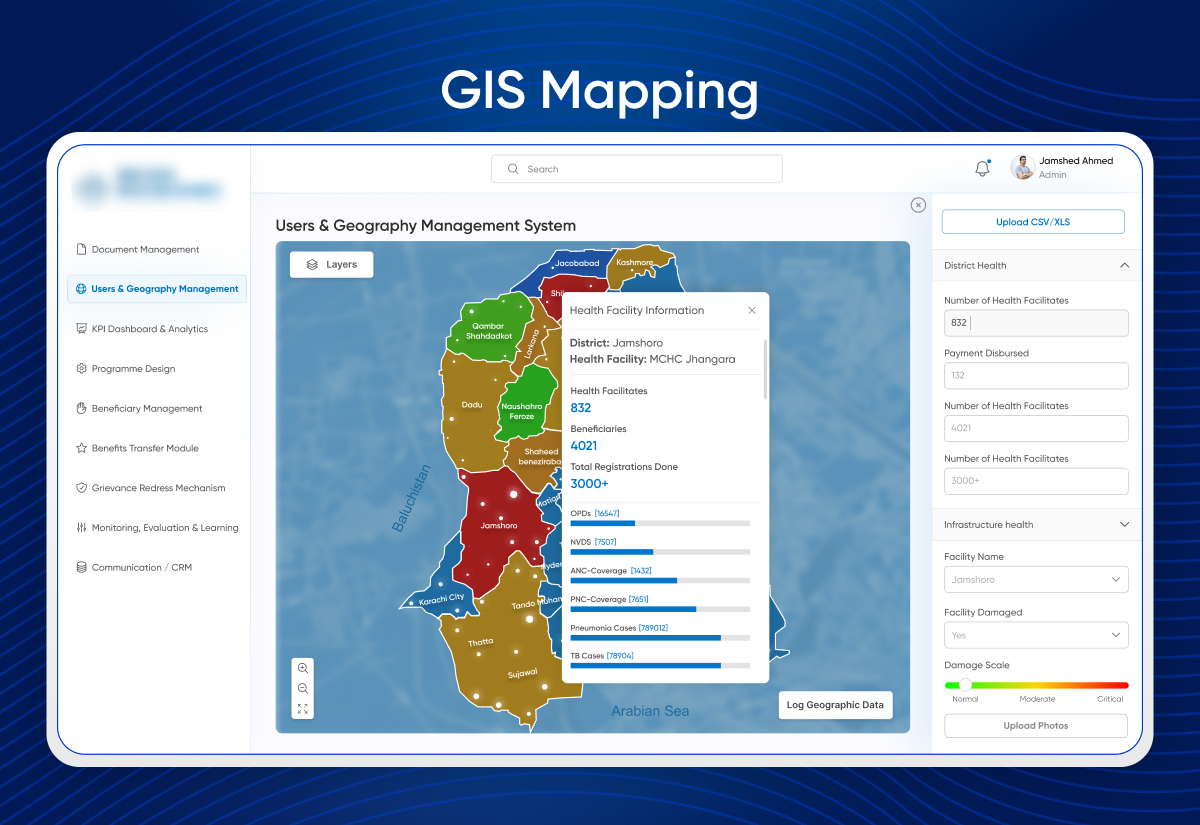Click the Upload CSV/XLS button

coord(1033,221)
